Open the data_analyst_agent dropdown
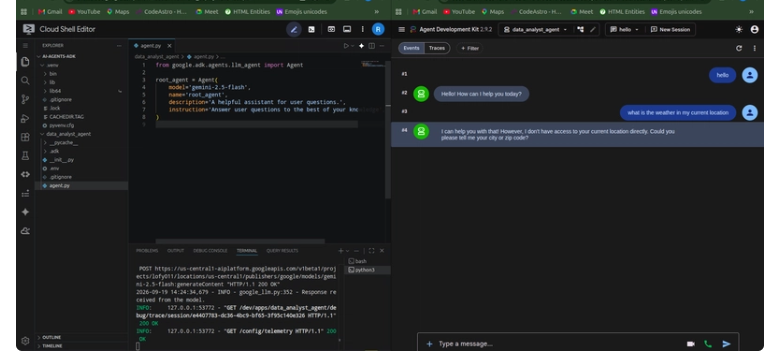Viewport: 781px width, 364px height. 535,29
